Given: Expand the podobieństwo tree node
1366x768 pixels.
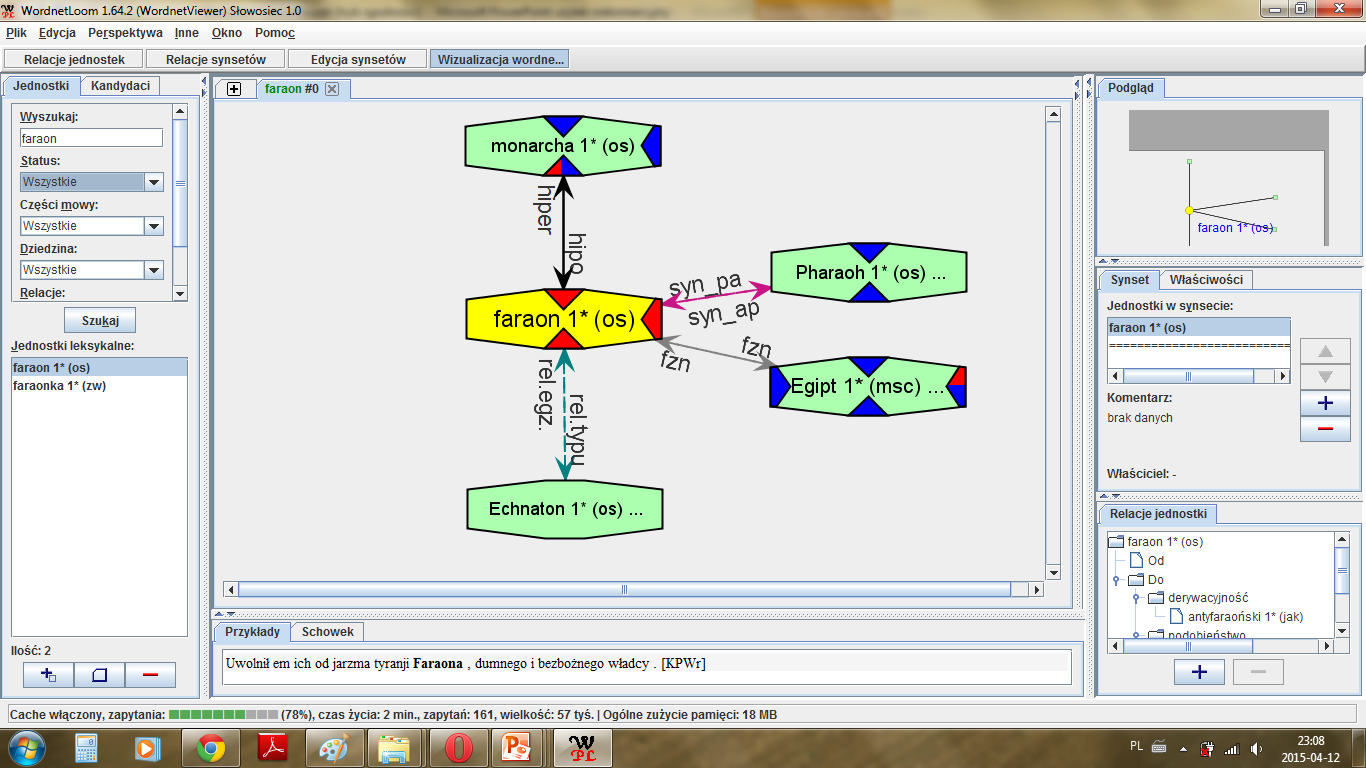Looking at the screenshot, I should click(x=1136, y=634).
